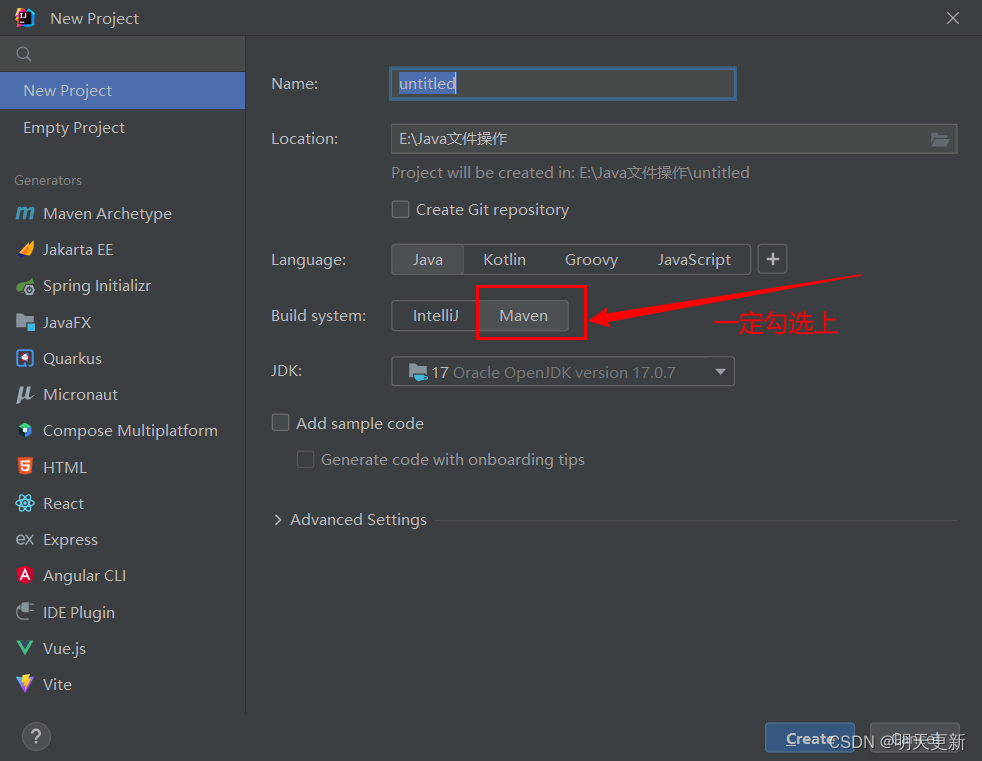Click the JDK folder icon in combo box
This screenshot has height=761, width=982.
[x=418, y=372]
